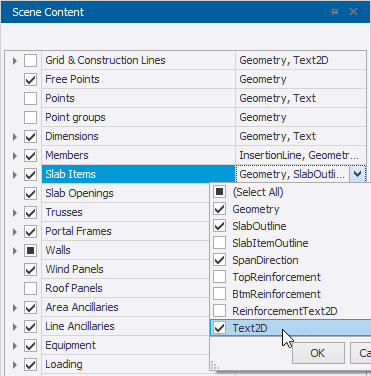Viewport: 371px width, 376px height.
Task: Pin the Scene Content panel
Action: point(334,12)
